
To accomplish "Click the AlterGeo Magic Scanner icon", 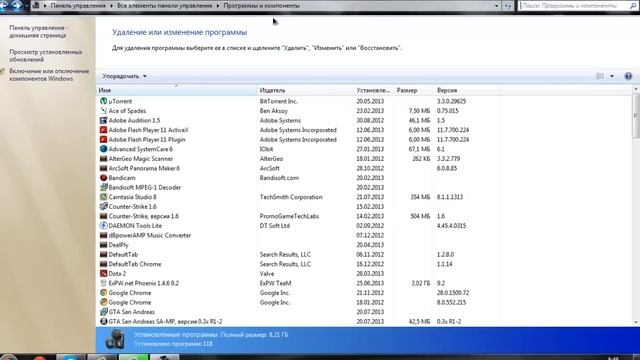I will click(104, 158).
